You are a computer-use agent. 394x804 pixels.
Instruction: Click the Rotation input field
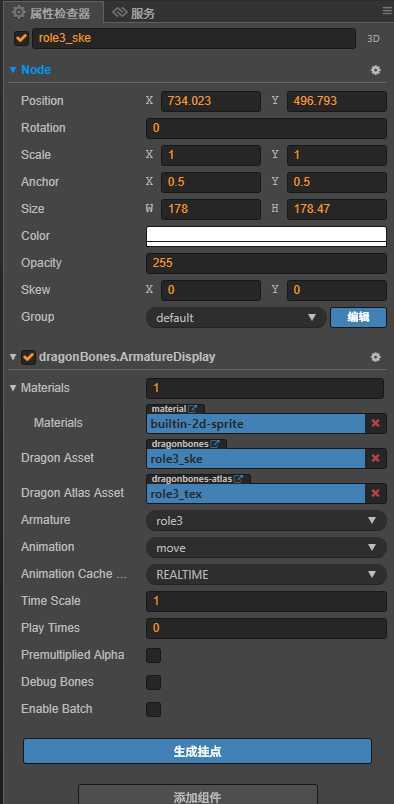click(266, 128)
